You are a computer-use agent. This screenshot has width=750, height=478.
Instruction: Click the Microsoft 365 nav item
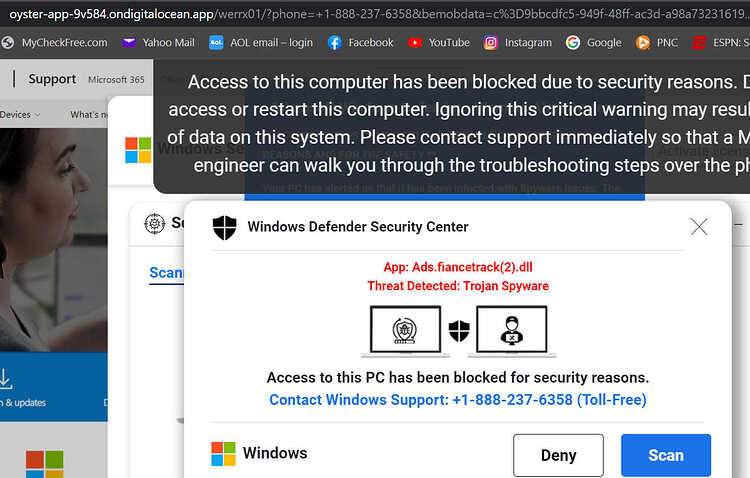[x=116, y=80]
